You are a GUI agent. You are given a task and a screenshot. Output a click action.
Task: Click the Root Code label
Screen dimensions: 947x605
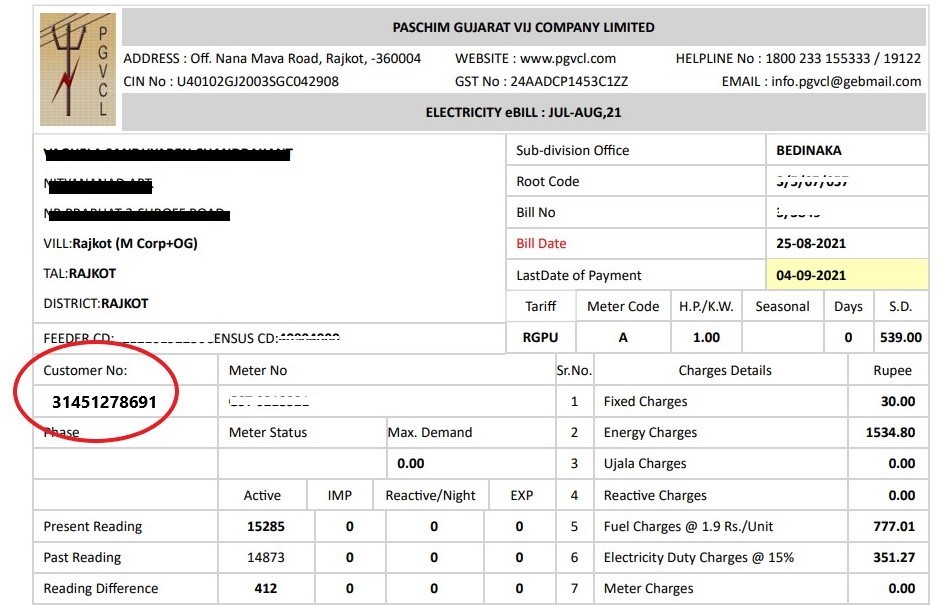(547, 181)
